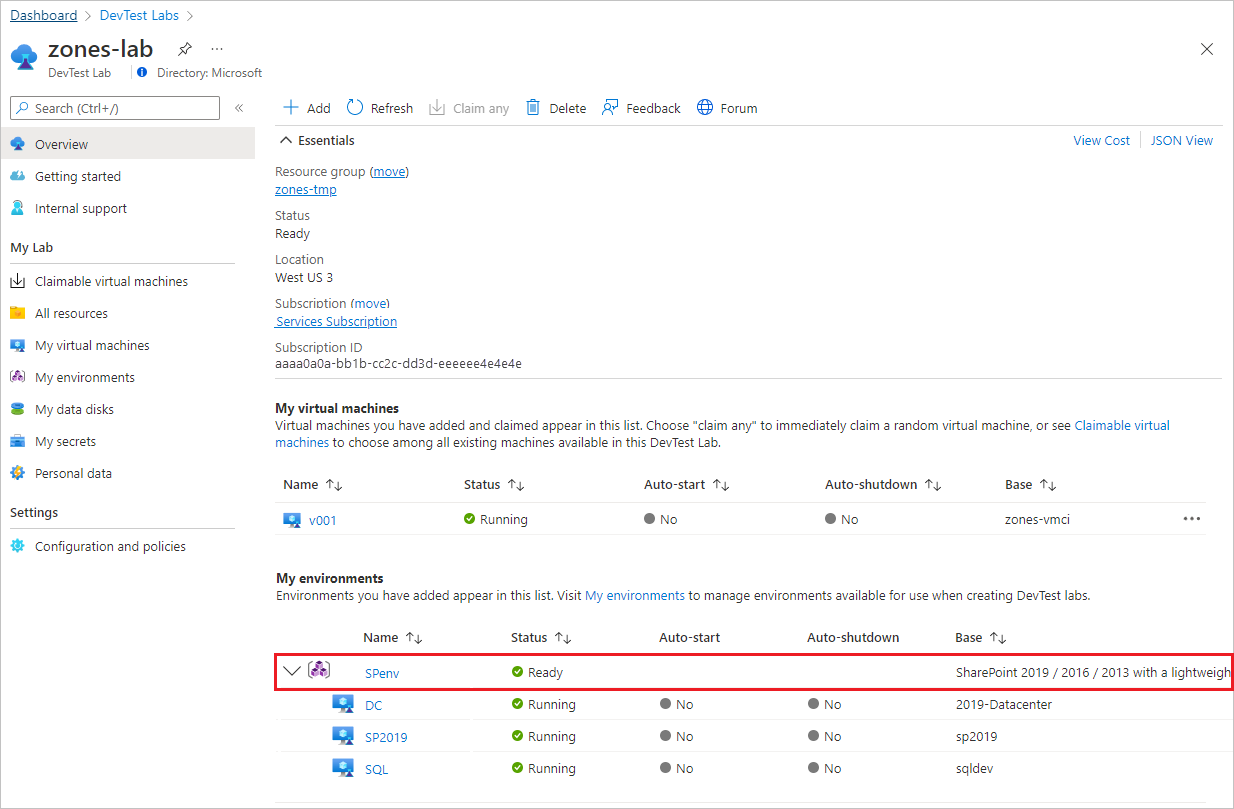Pin zones-lab to the dashboard
1234x809 pixels.
click(x=184, y=47)
